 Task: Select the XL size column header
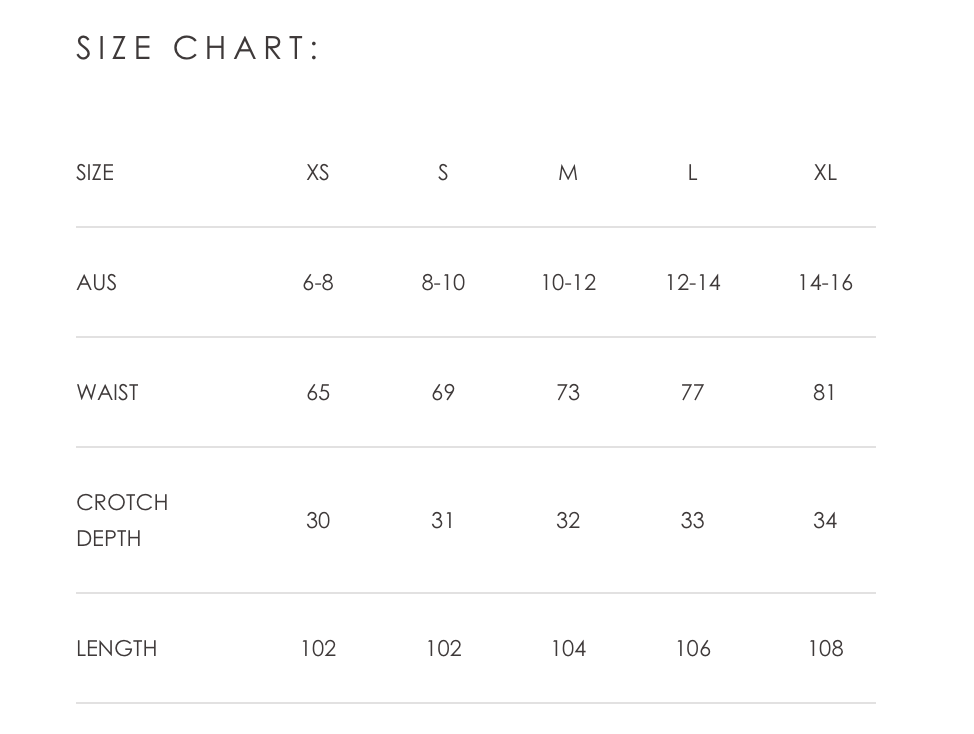(825, 173)
